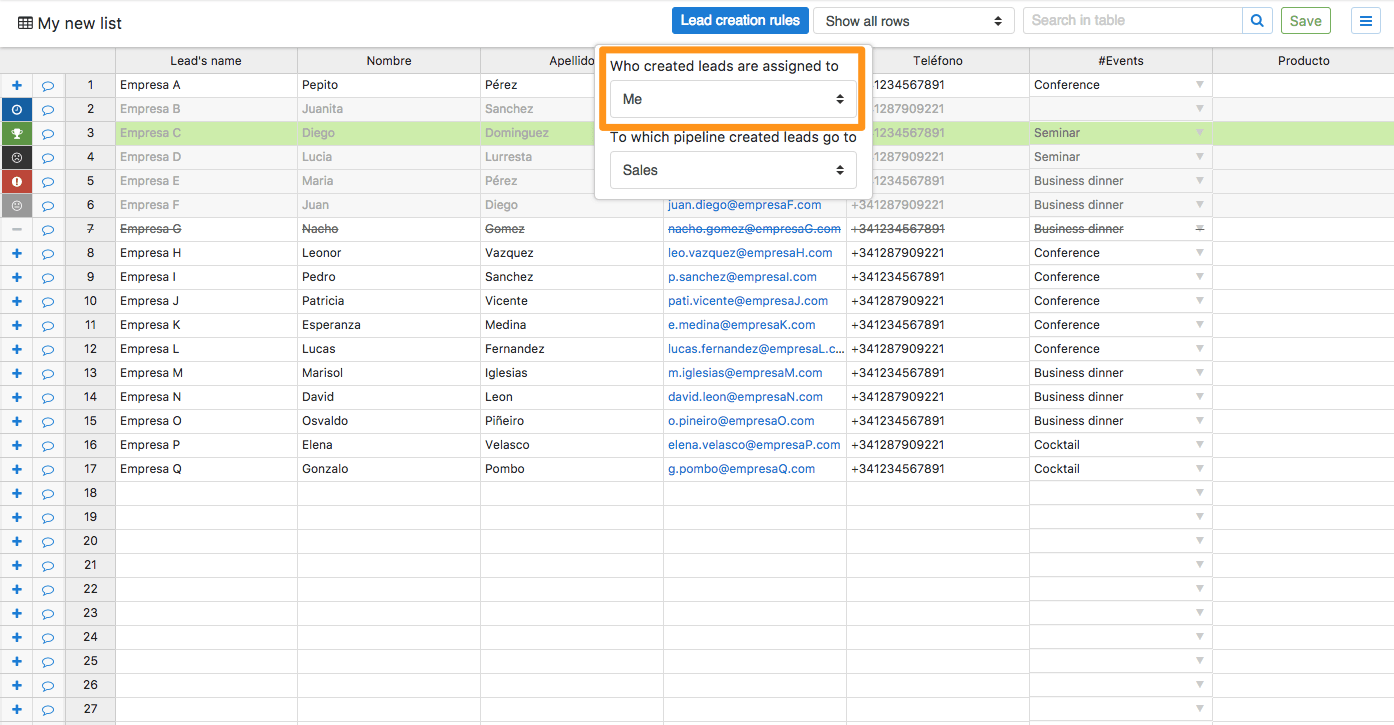Click the 'Lead's name' column header
This screenshot has width=1394, height=725.
[x=206, y=60]
